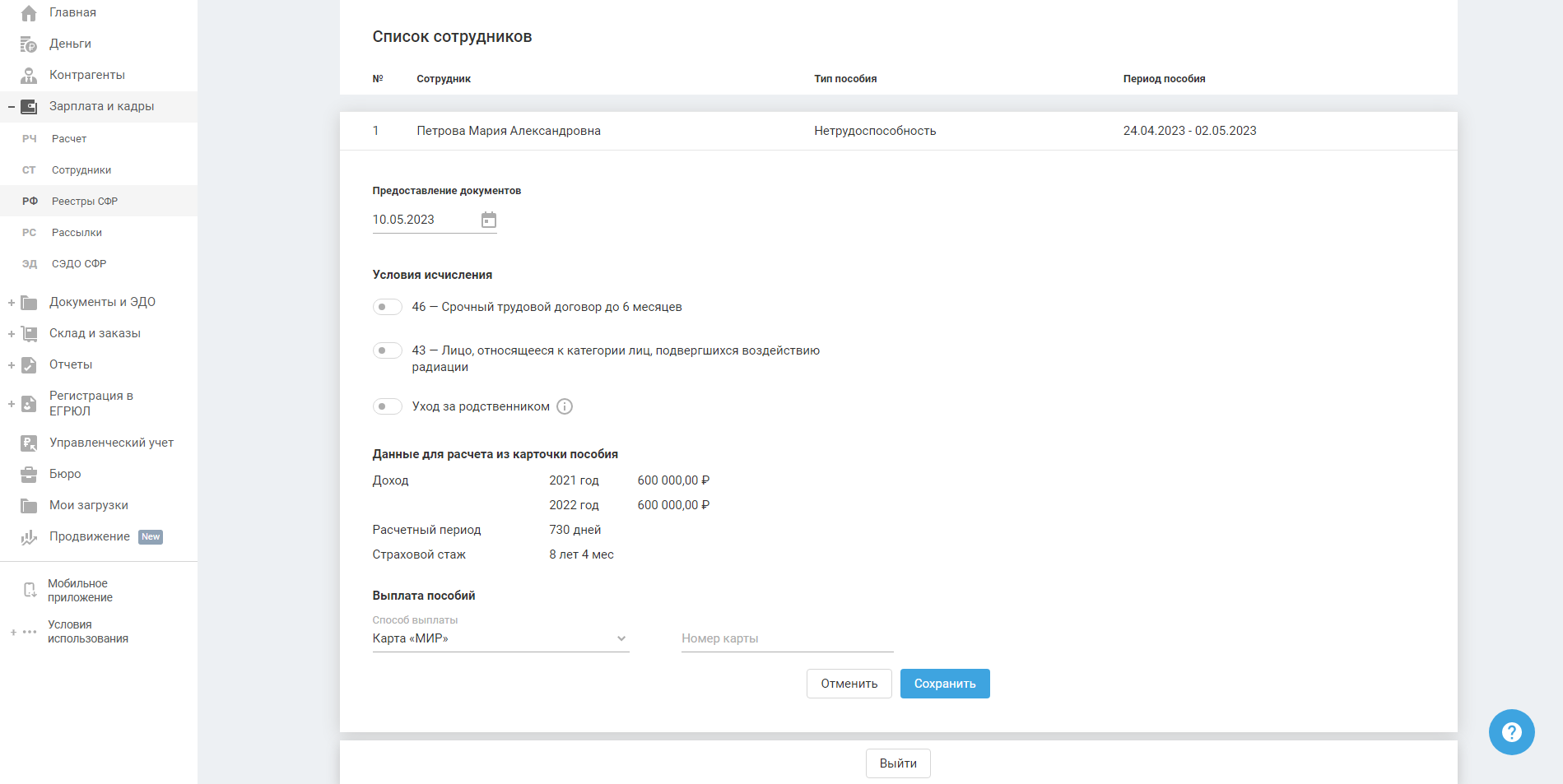Click the Документы и ЭДО folder icon
Screen dimensions: 1563x784
[29, 303]
